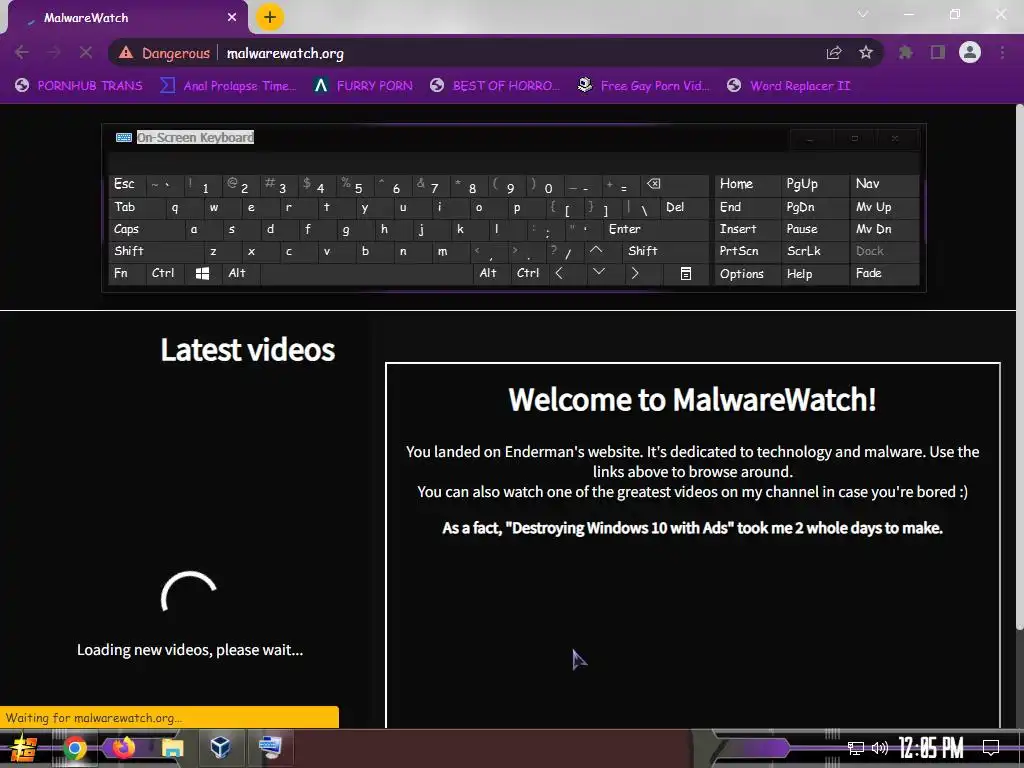1024x768 pixels.
Task: Click the Welcome to MalwareWatch! heading
Action: tap(692, 399)
